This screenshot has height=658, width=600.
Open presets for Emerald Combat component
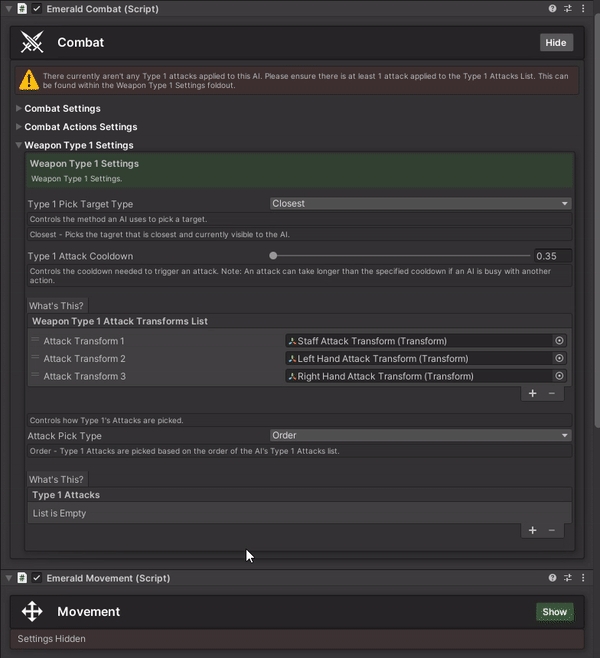coord(567,8)
